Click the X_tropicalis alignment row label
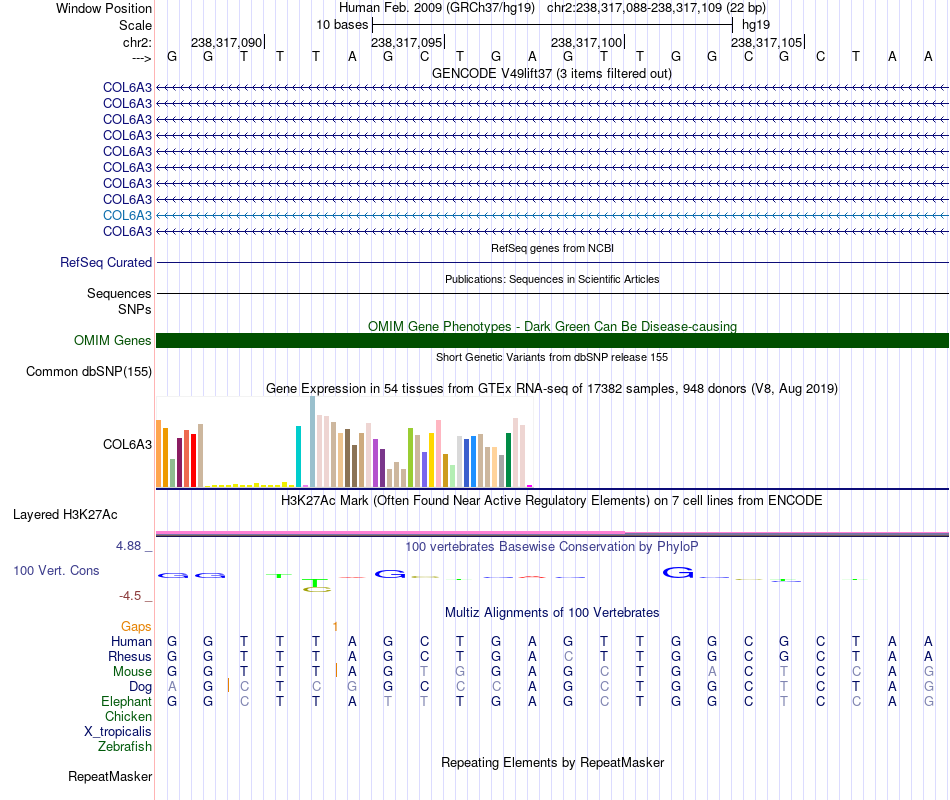 pyautogui.click(x=118, y=732)
